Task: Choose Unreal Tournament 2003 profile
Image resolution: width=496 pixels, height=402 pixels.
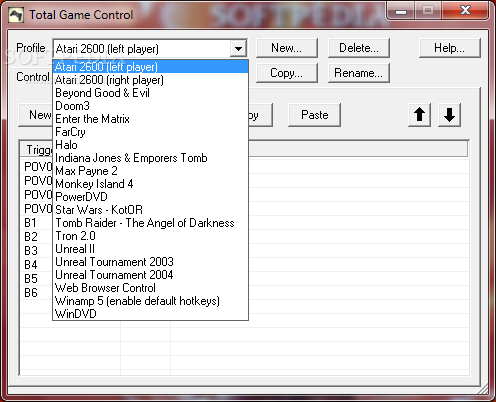Action: click(150, 262)
